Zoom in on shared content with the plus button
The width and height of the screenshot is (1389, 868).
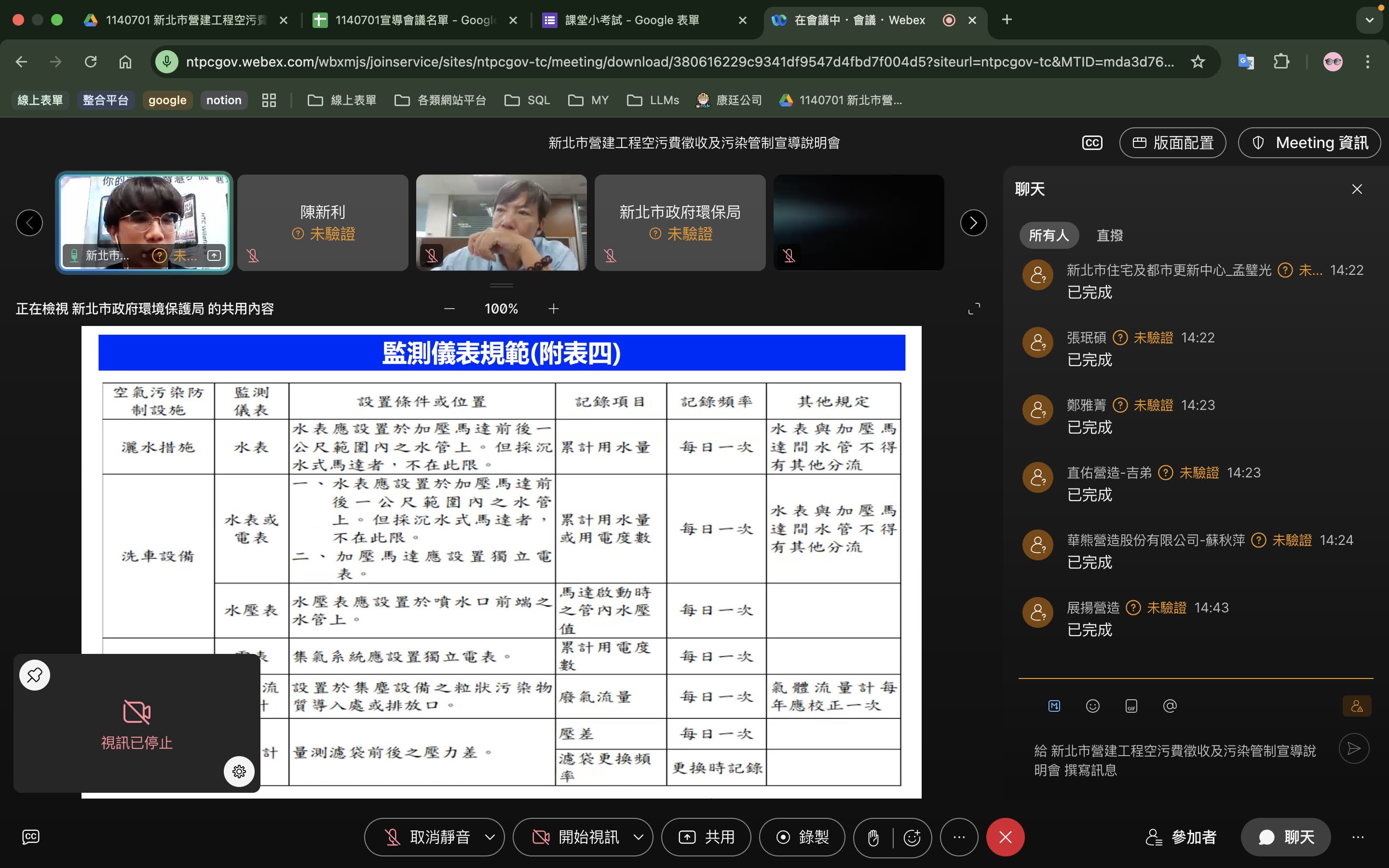[x=553, y=309]
